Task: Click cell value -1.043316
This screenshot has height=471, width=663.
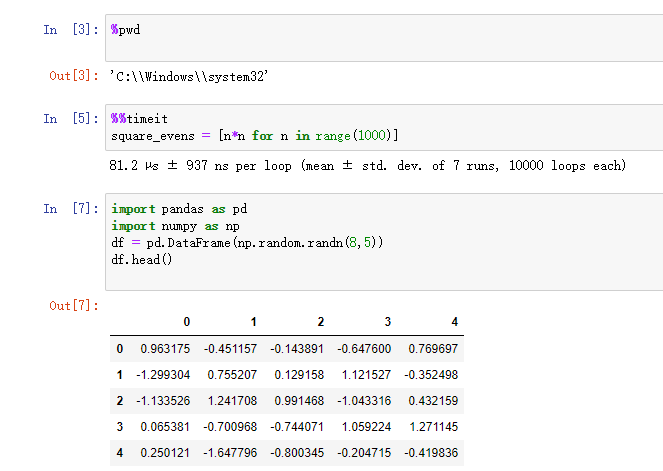Action: [x=364, y=401]
